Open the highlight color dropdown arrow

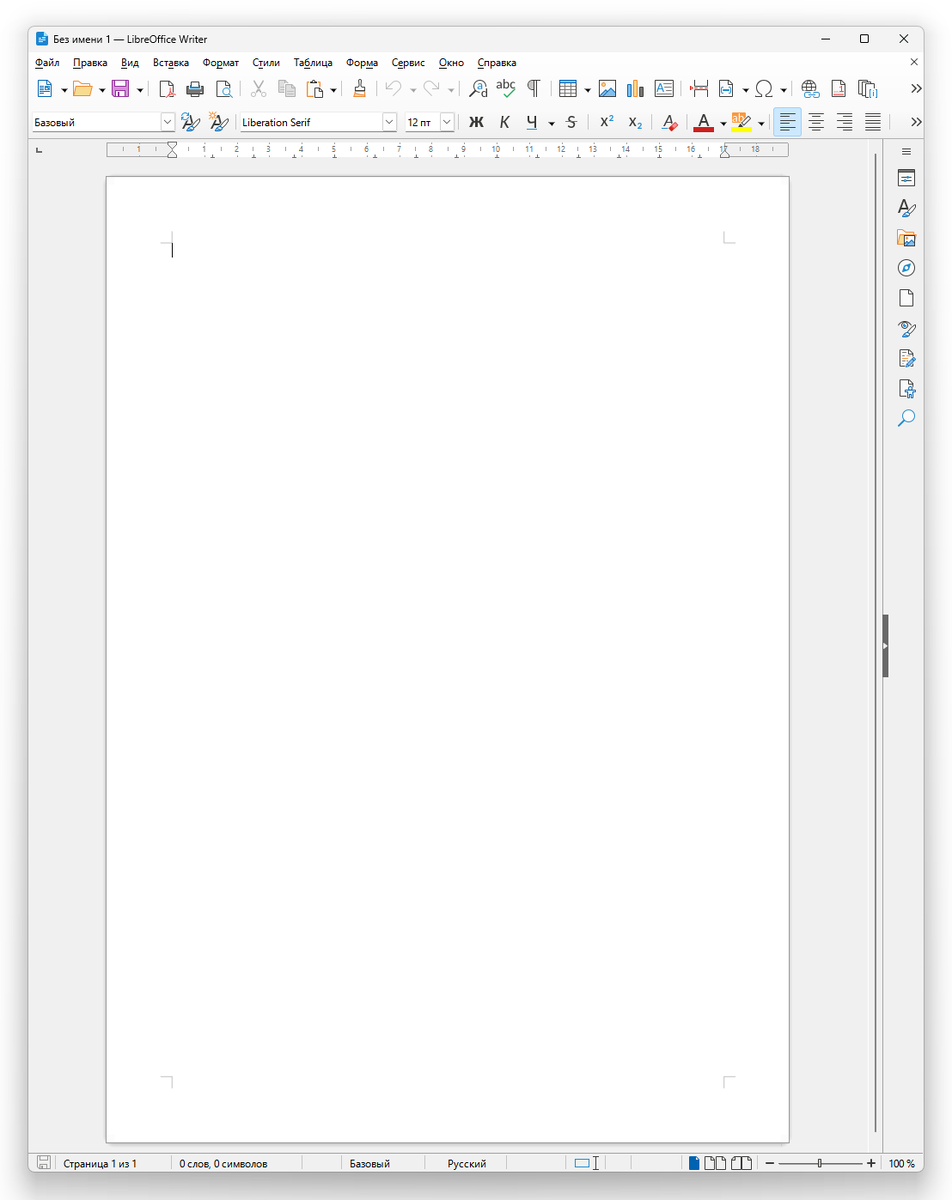tap(761, 122)
